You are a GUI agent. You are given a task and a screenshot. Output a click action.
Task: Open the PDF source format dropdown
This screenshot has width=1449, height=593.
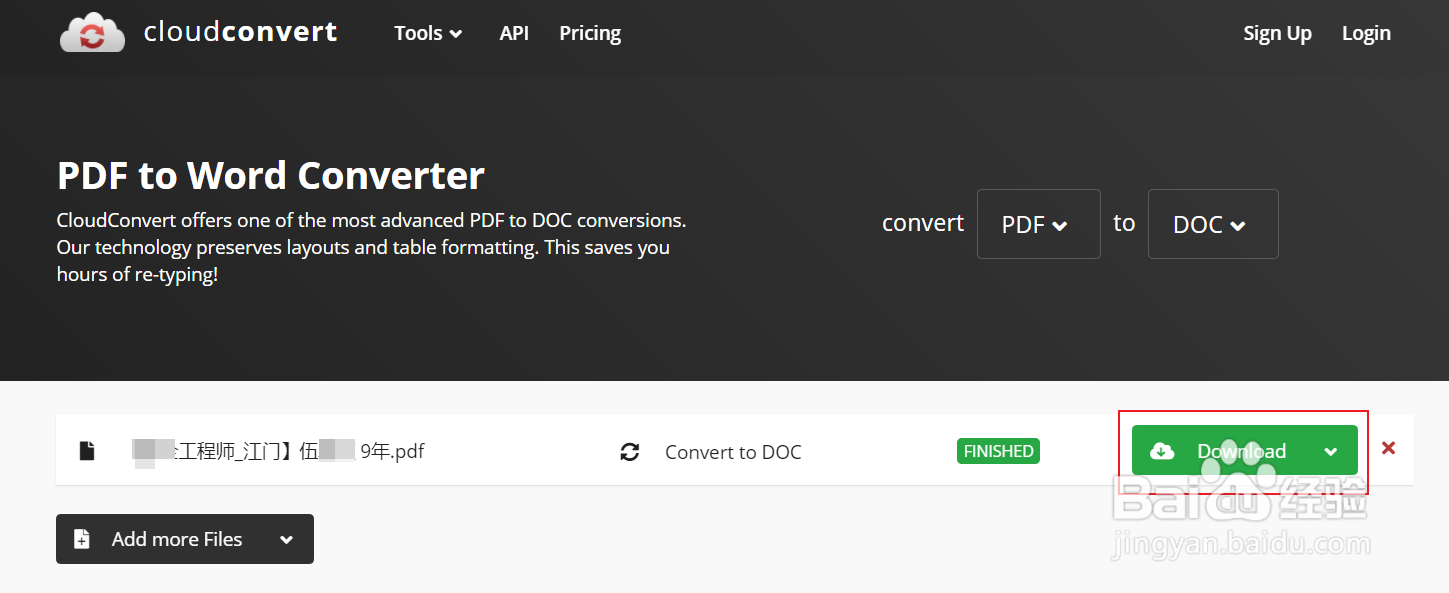point(1038,224)
